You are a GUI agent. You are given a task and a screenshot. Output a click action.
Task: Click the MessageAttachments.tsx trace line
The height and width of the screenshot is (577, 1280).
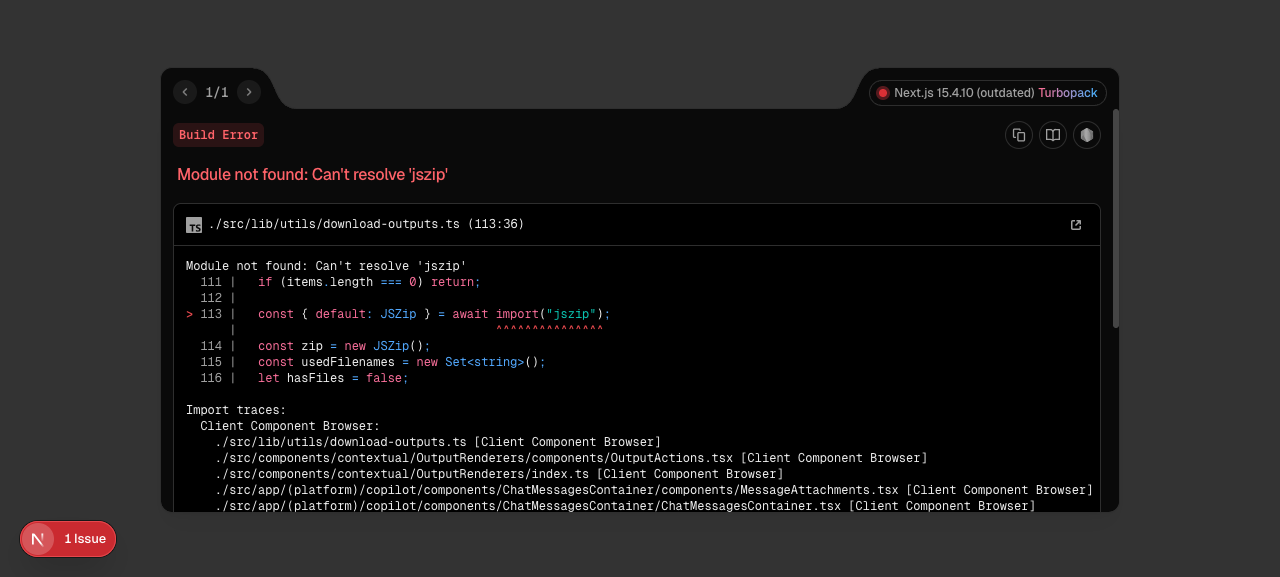tap(654, 490)
